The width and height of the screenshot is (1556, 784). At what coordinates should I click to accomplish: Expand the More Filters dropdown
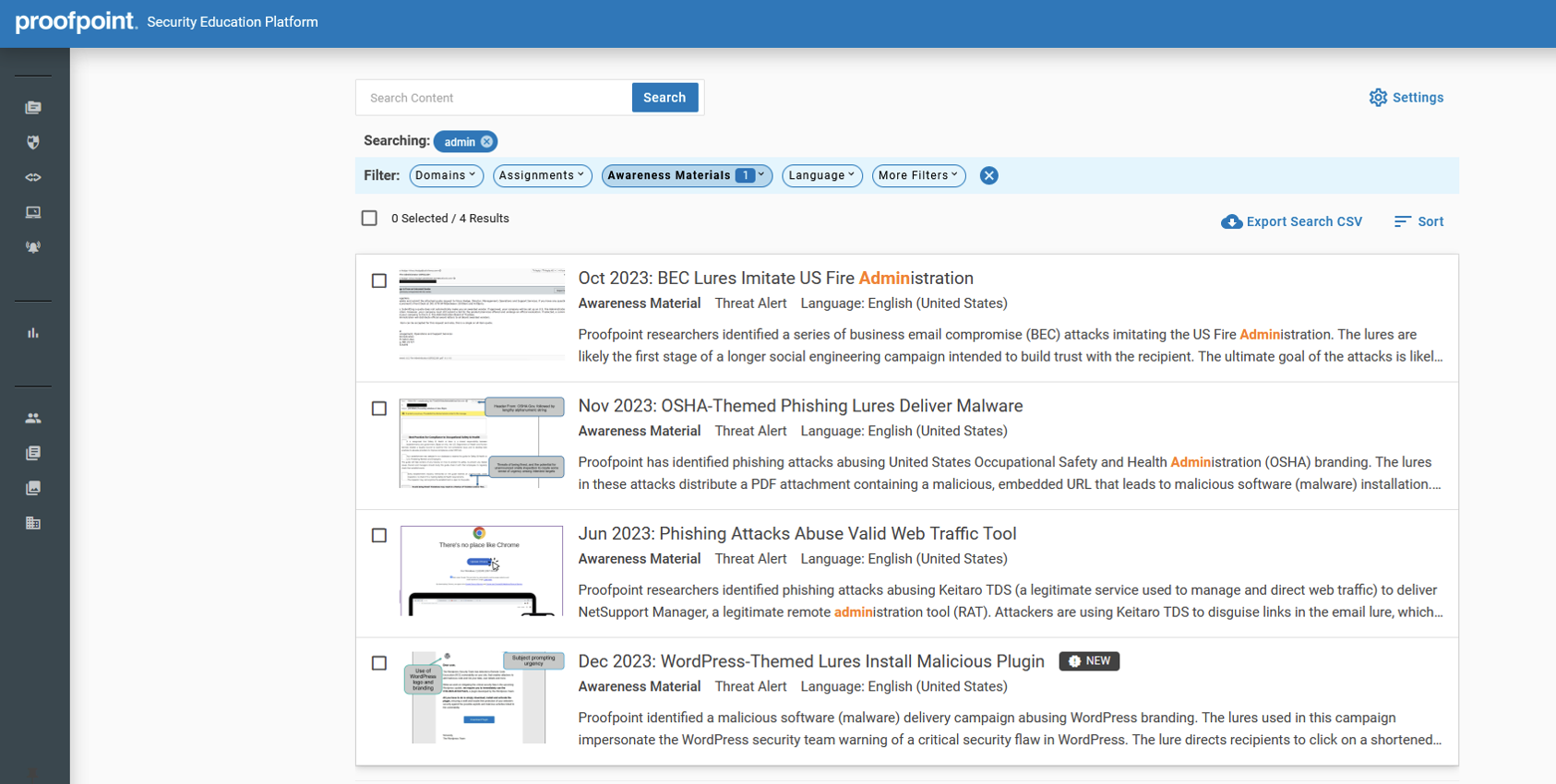point(918,175)
